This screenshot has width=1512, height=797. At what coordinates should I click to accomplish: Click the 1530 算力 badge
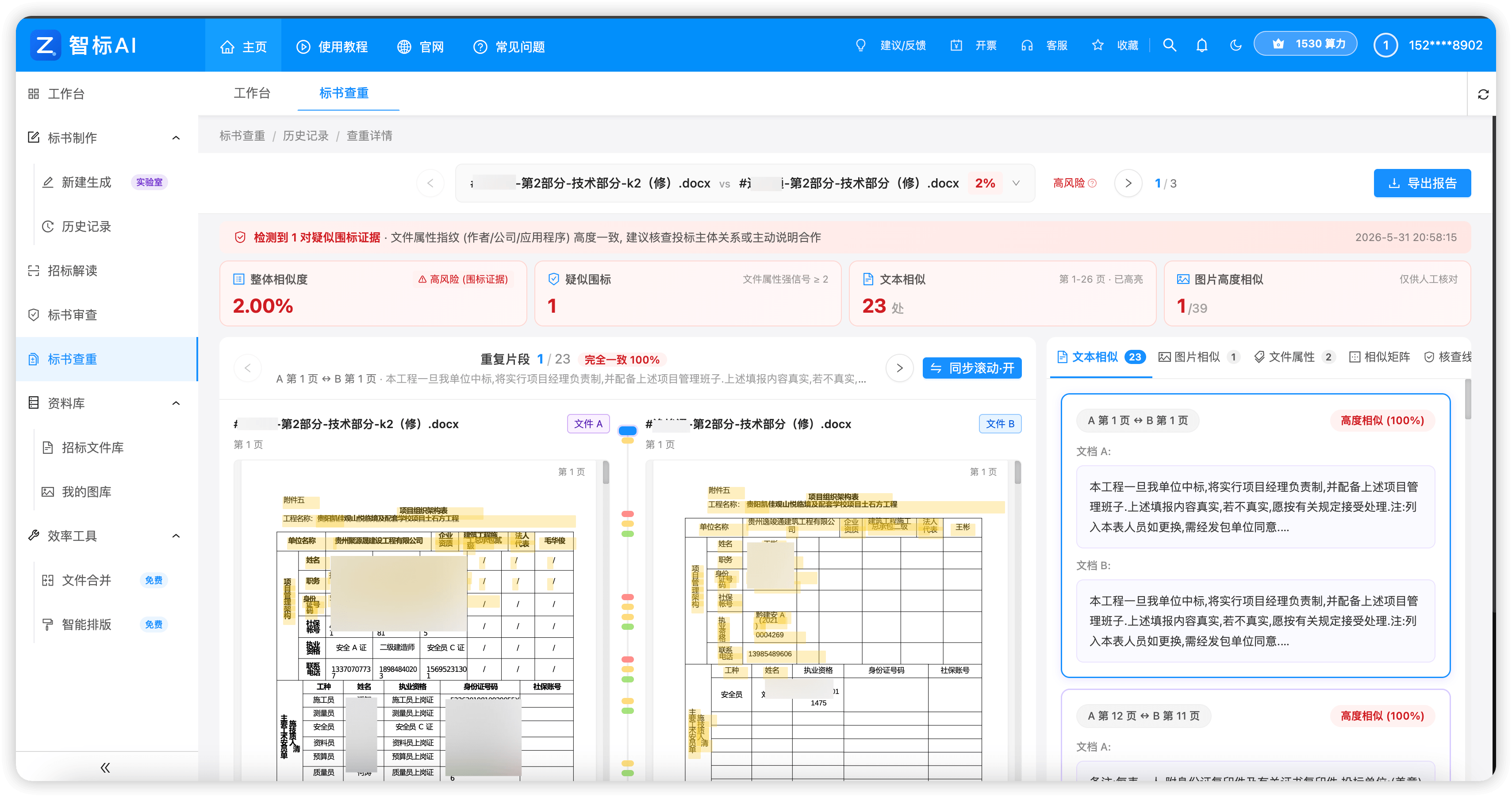(x=1305, y=44)
